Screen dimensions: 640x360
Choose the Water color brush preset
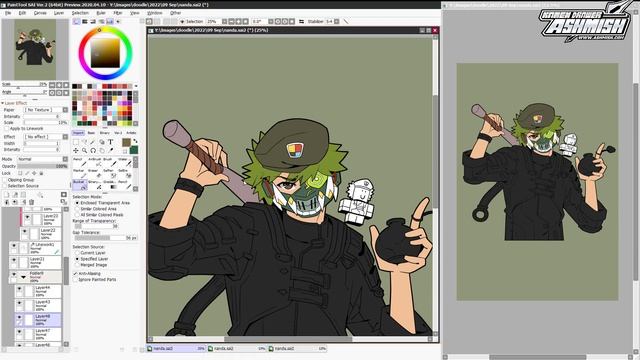pyautogui.click(x=124, y=162)
